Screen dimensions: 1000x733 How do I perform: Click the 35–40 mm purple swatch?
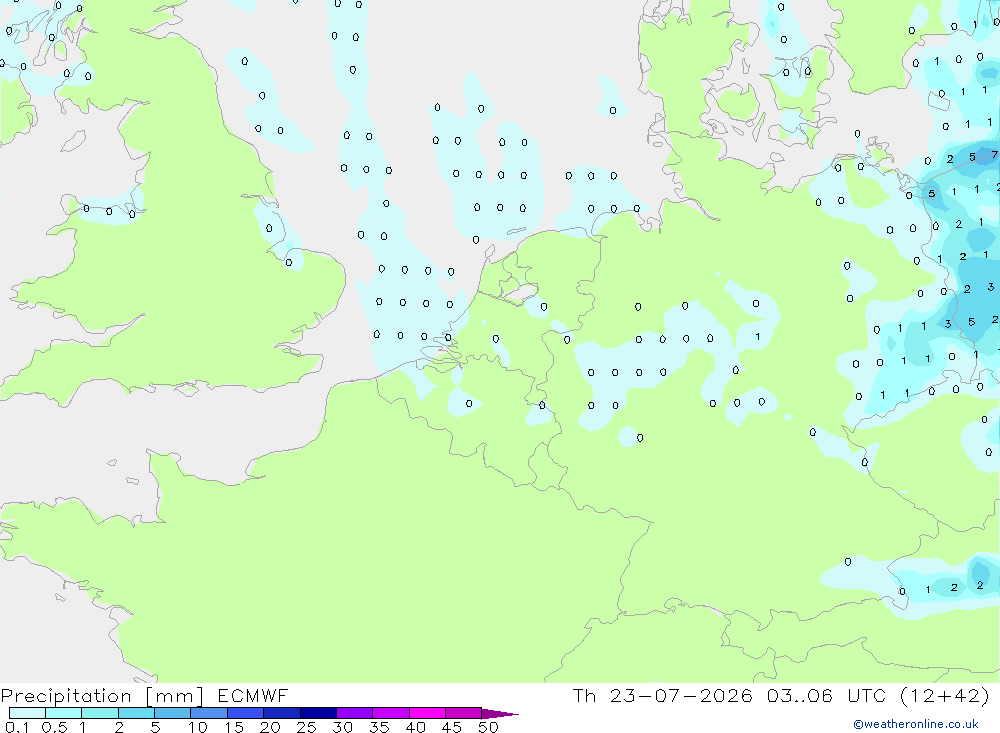[x=390, y=713]
